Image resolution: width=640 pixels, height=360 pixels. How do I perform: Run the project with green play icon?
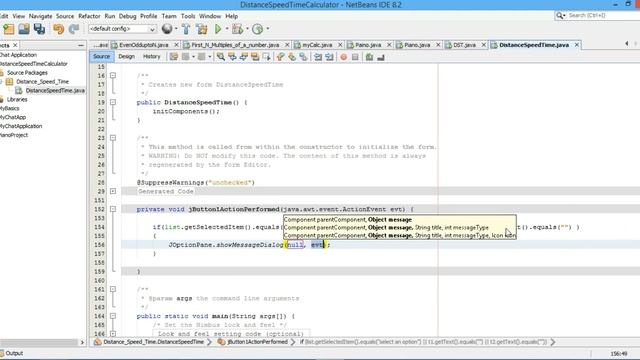coord(218,29)
